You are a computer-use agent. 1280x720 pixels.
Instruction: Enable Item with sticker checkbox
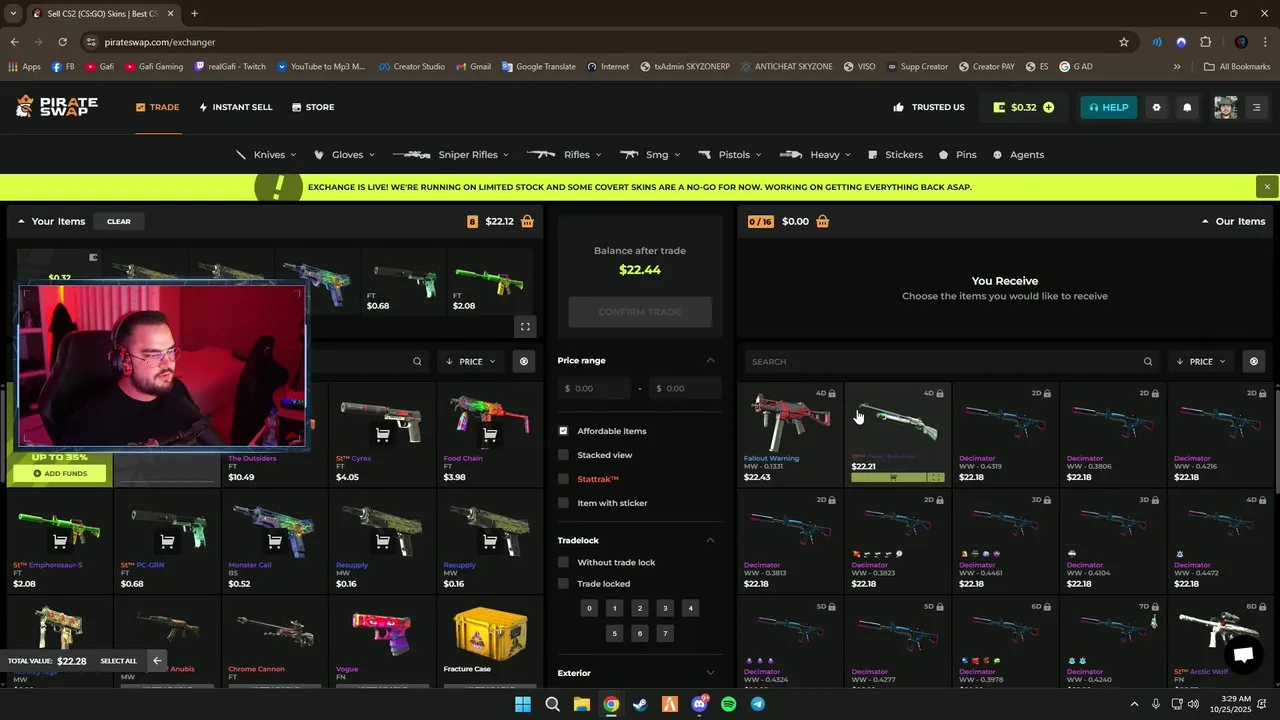563,503
